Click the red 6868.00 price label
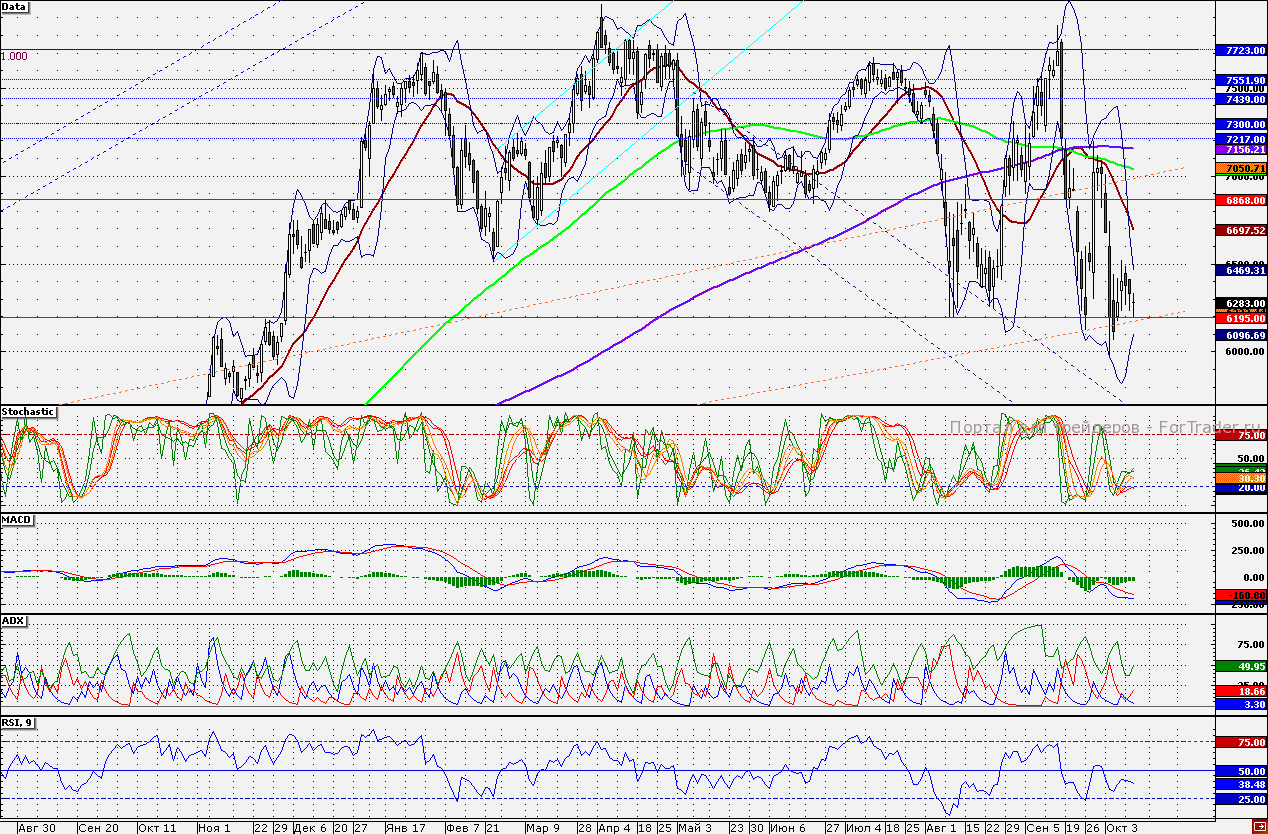This screenshot has width=1268, height=834. pyautogui.click(x=1239, y=200)
